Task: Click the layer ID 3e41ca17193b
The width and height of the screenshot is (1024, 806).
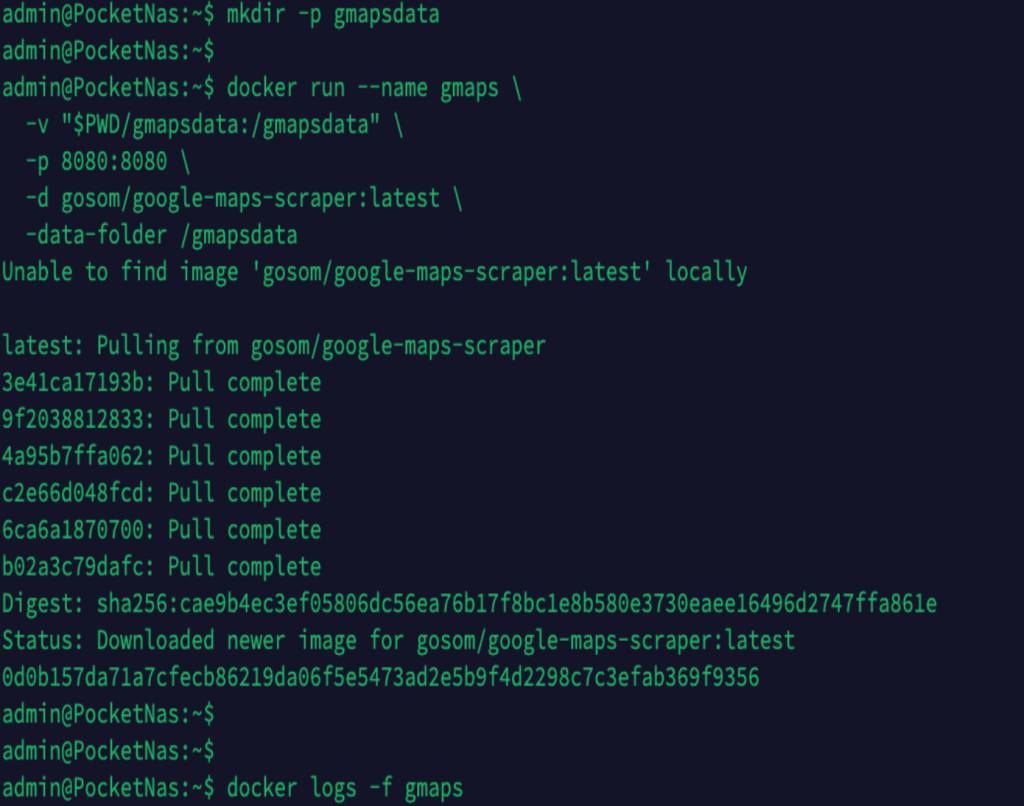Action: point(78,383)
